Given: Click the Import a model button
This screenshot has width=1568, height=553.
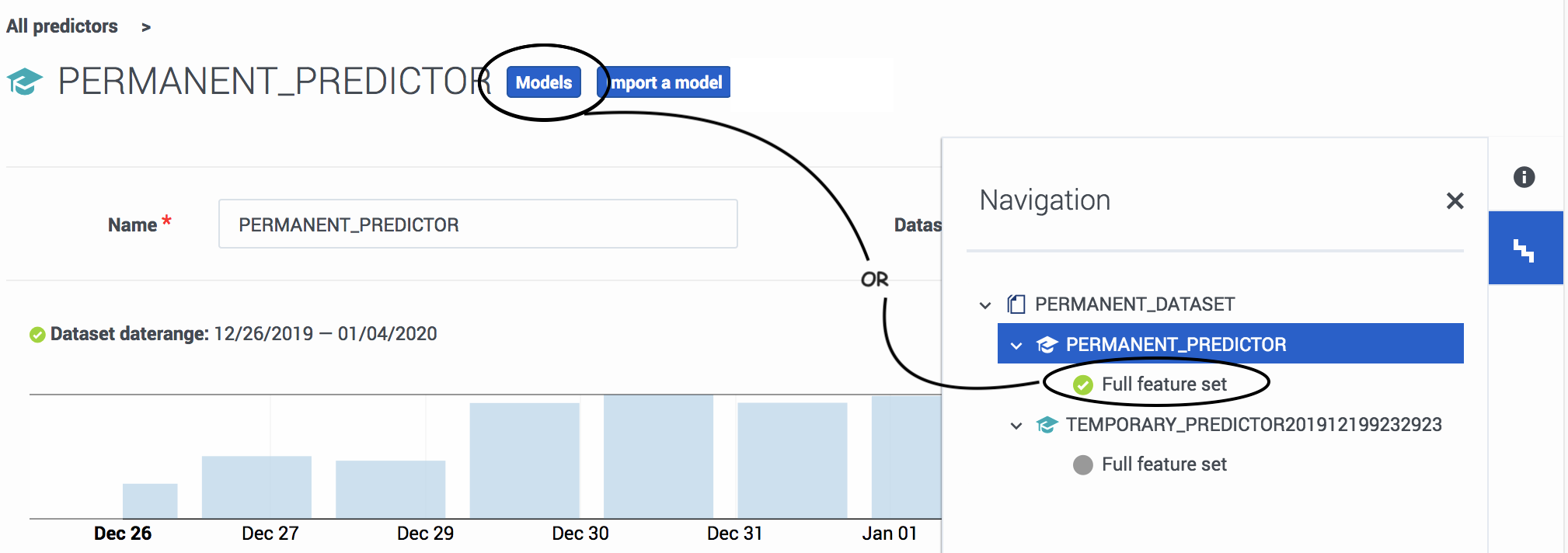Looking at the screenshot, I should (664, 82).
